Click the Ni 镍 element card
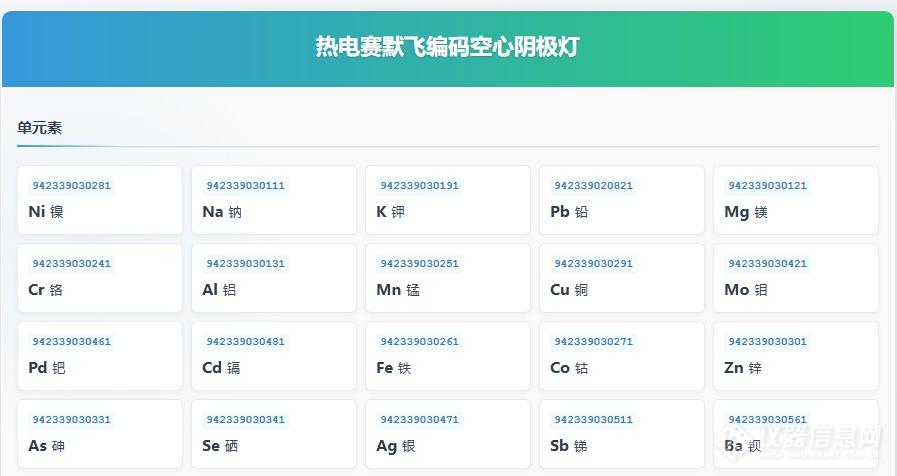Screen dimensions: 897x476 pyautogui.click(x=99, y=200)
